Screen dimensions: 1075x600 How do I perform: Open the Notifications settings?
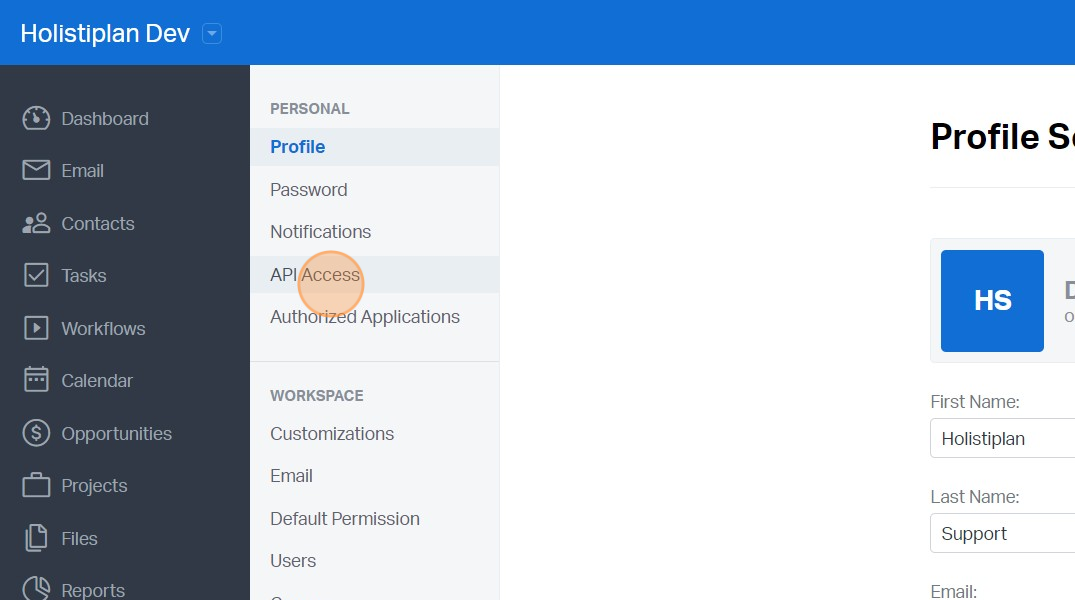pyautogui.click(x=320, y=231)
